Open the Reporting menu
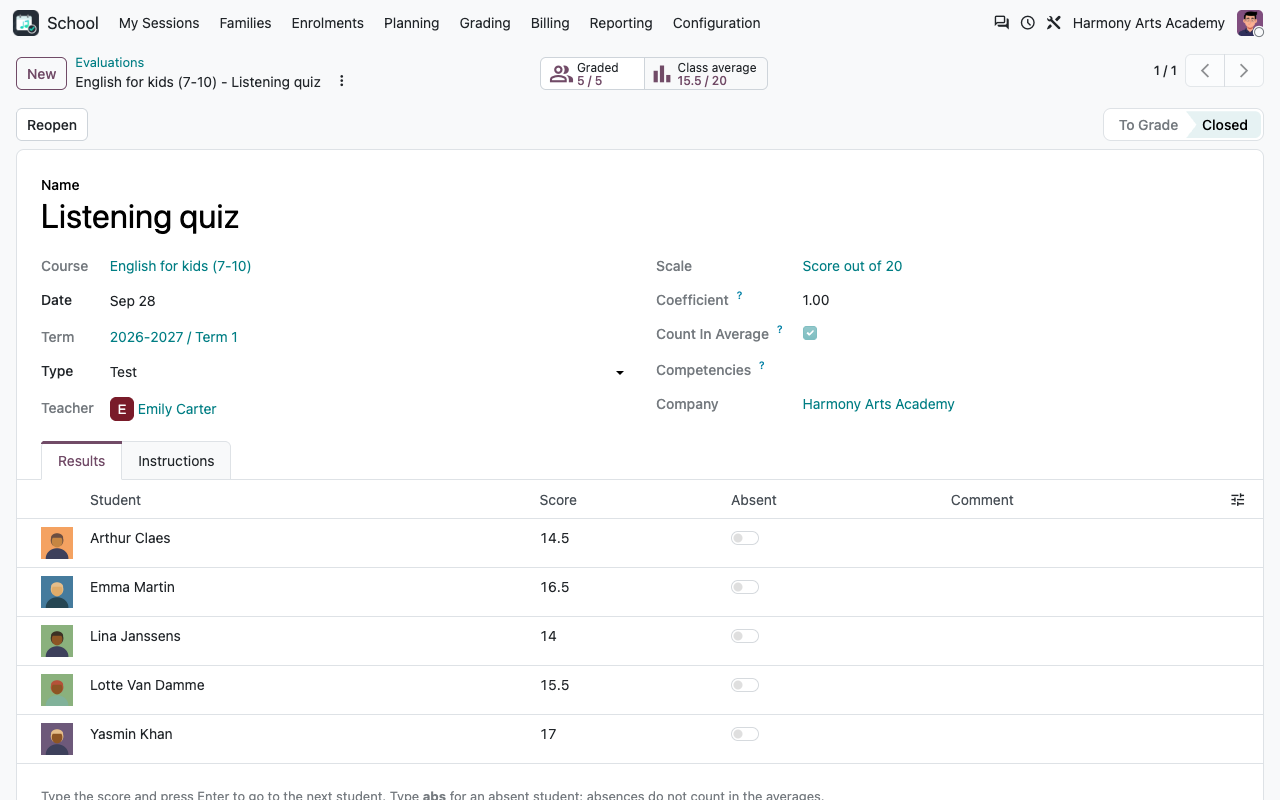Screen dimensions: 1280x800 621,23
